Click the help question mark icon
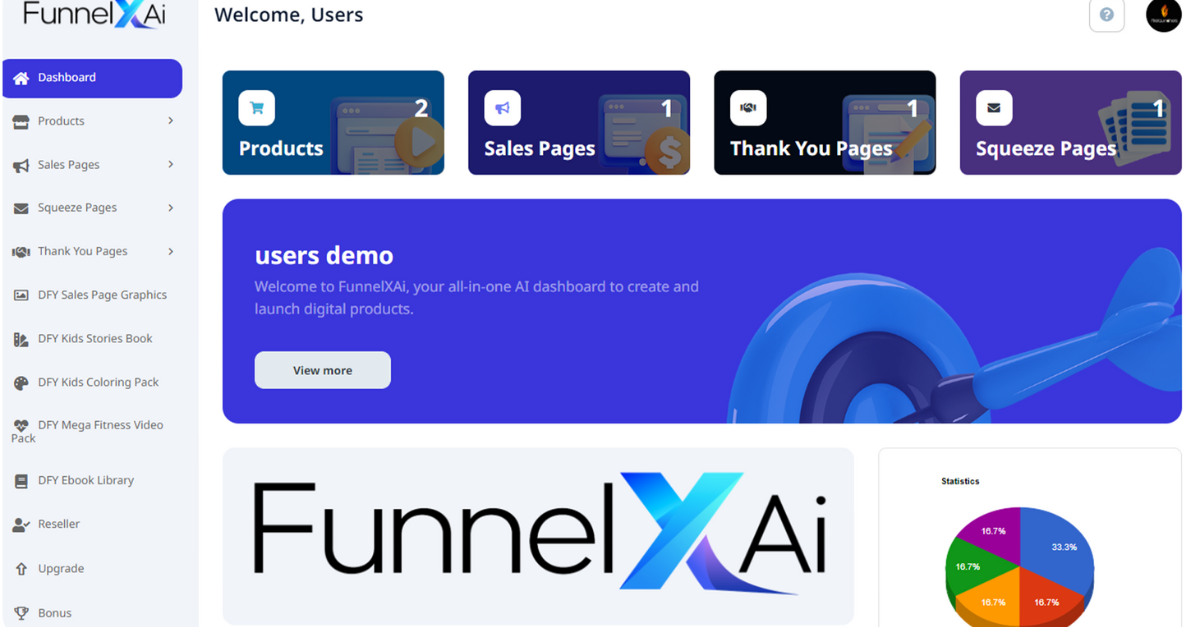This screenshot has height=627, width=1200. tap(1107, 15)
